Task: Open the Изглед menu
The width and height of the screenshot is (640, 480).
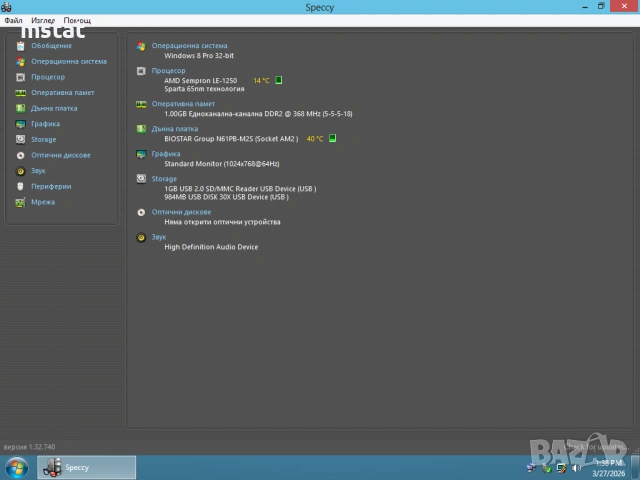Action: (43, 20)
